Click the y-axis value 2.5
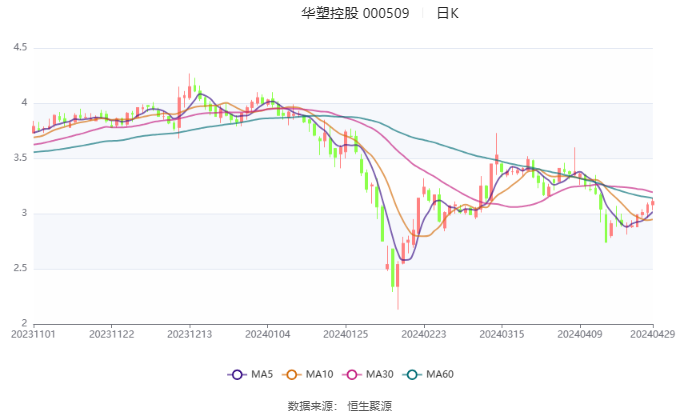Viewport: 680px width, 413px height. 20,269
